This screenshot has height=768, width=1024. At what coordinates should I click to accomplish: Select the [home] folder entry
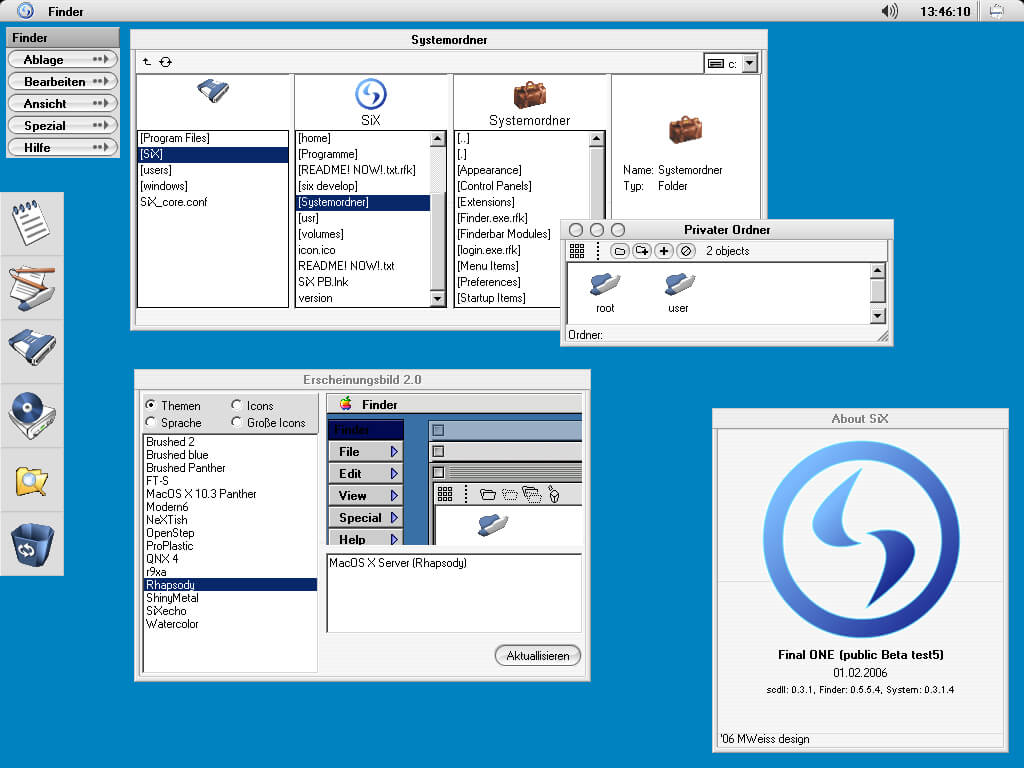point(363,138)
